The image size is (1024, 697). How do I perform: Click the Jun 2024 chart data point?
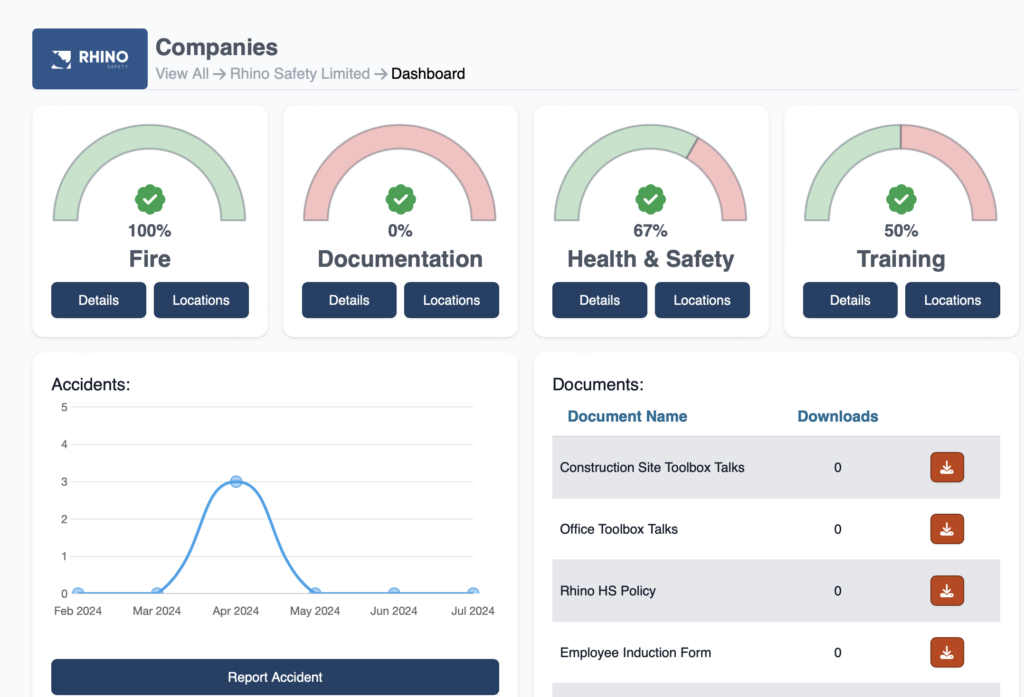coord(394,592)
